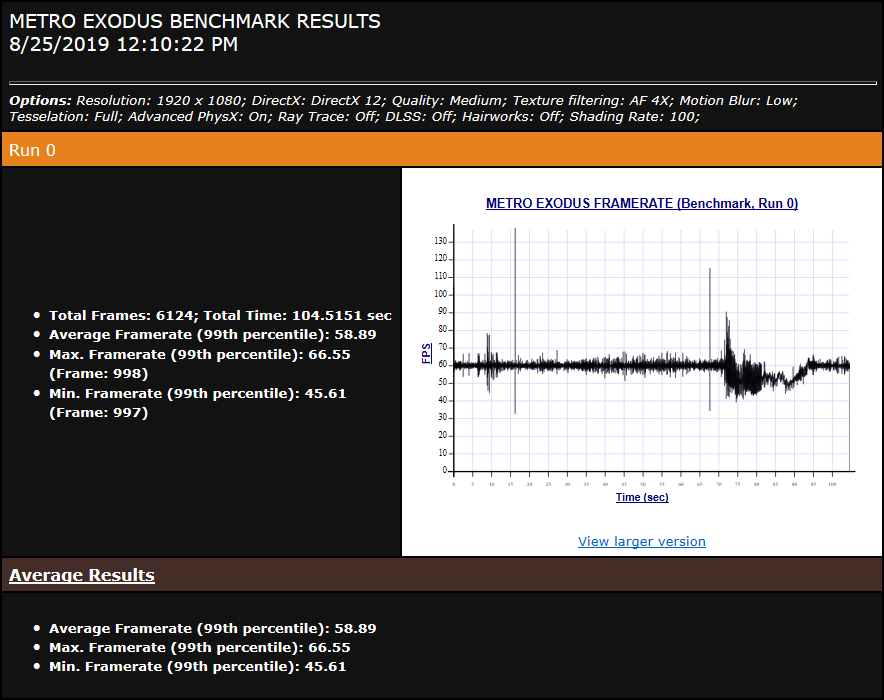
Task: Click the "100" tick label on the FPS axis
Action: [440, 294]
